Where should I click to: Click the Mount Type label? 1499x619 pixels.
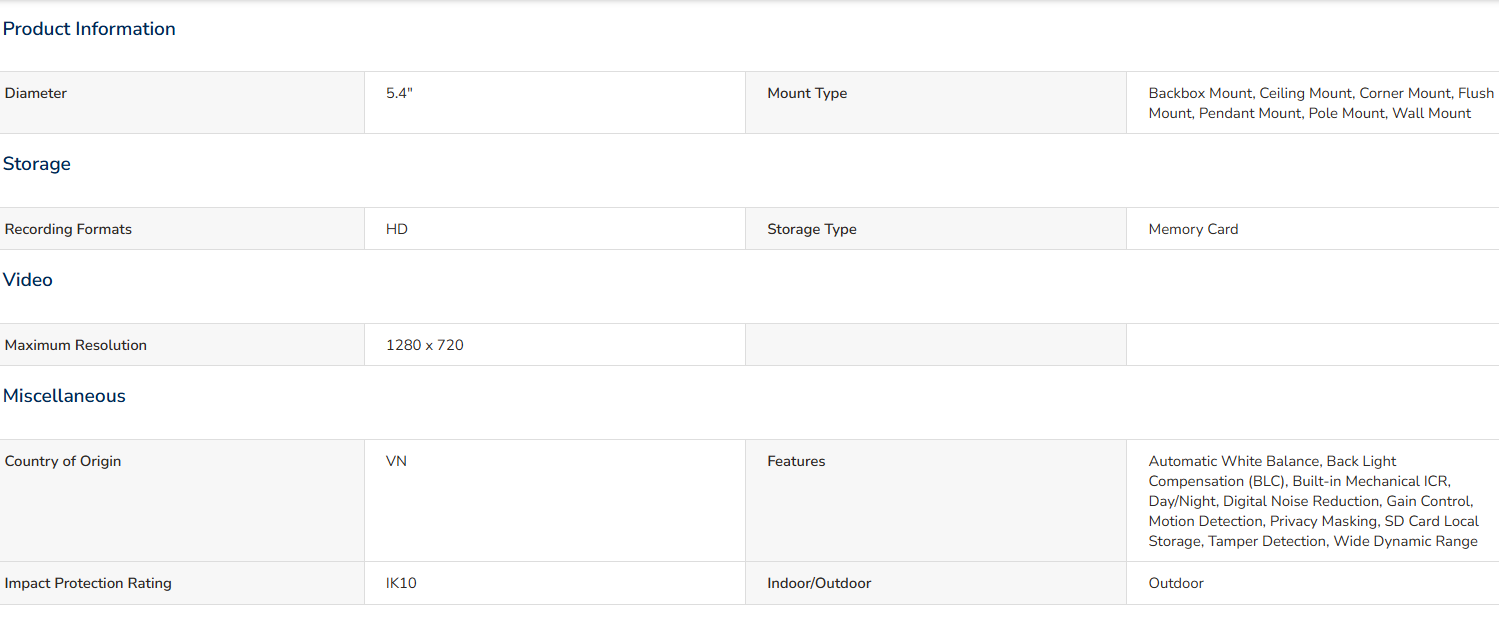807,93
